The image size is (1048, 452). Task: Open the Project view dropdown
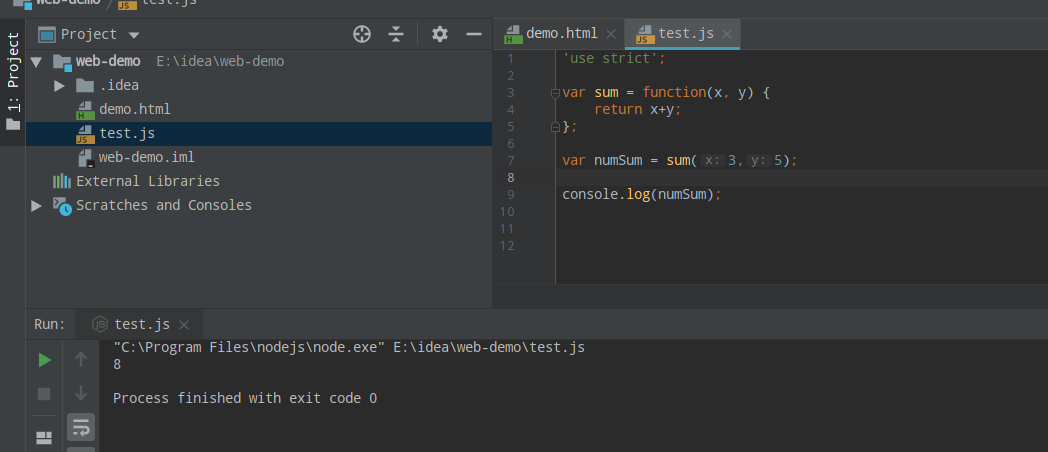tap(134, 35)
